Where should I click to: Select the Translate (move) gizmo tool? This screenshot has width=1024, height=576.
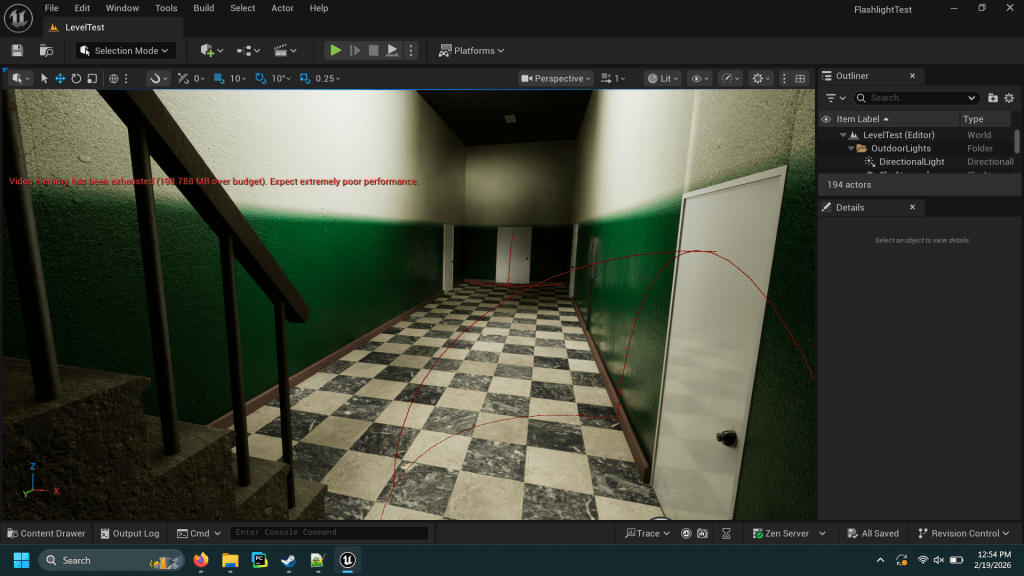(x=60, y=78)
